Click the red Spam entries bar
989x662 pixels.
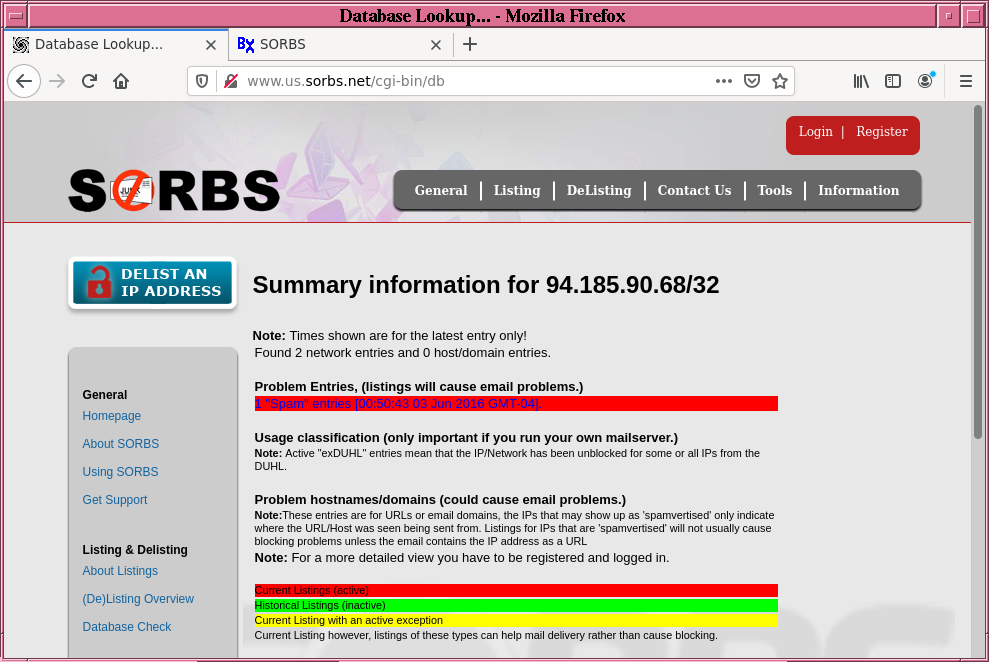(x=516, y=404)
